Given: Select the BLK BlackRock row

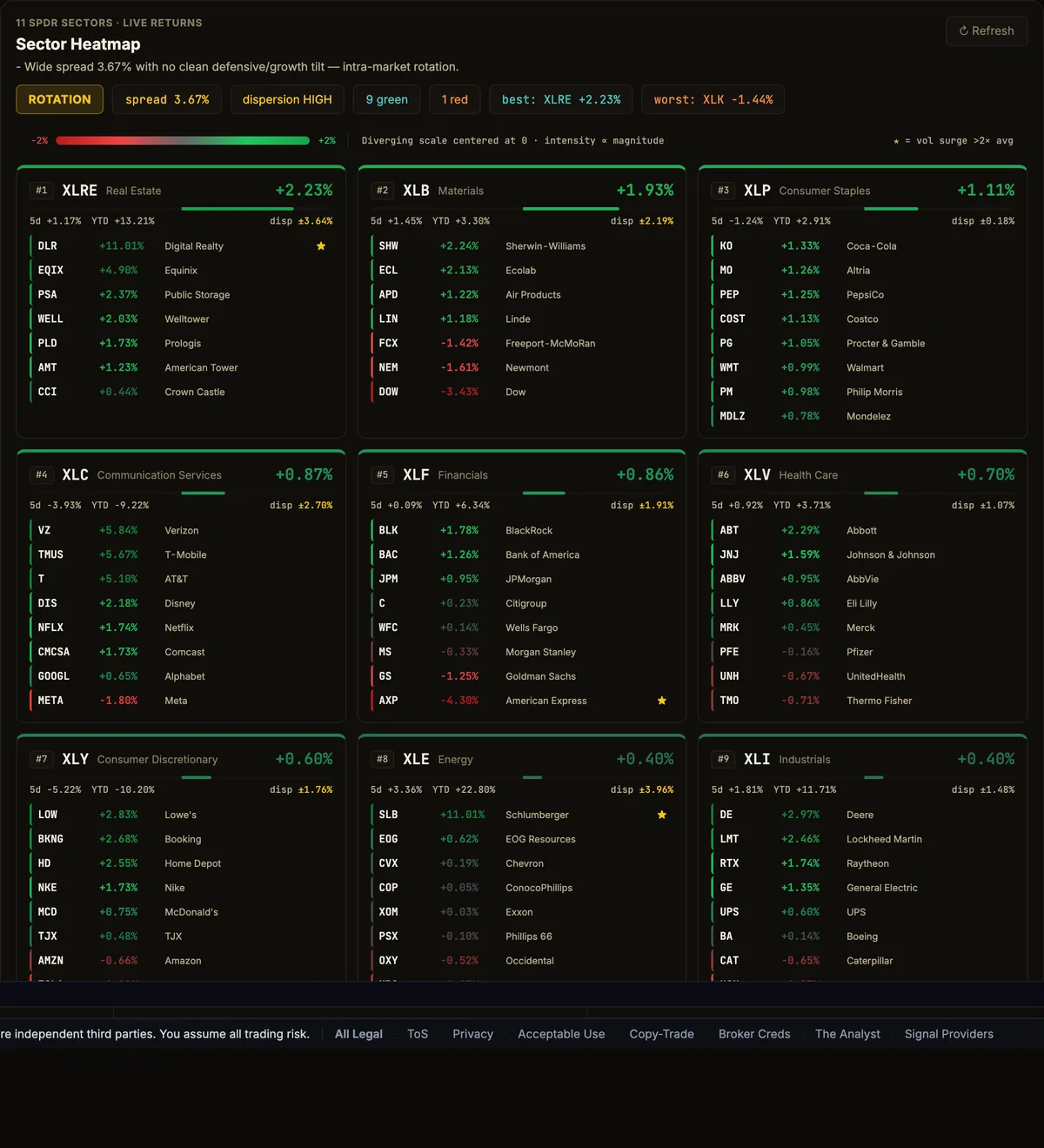Looking at the screenshot, I should [x=522, y=531].
